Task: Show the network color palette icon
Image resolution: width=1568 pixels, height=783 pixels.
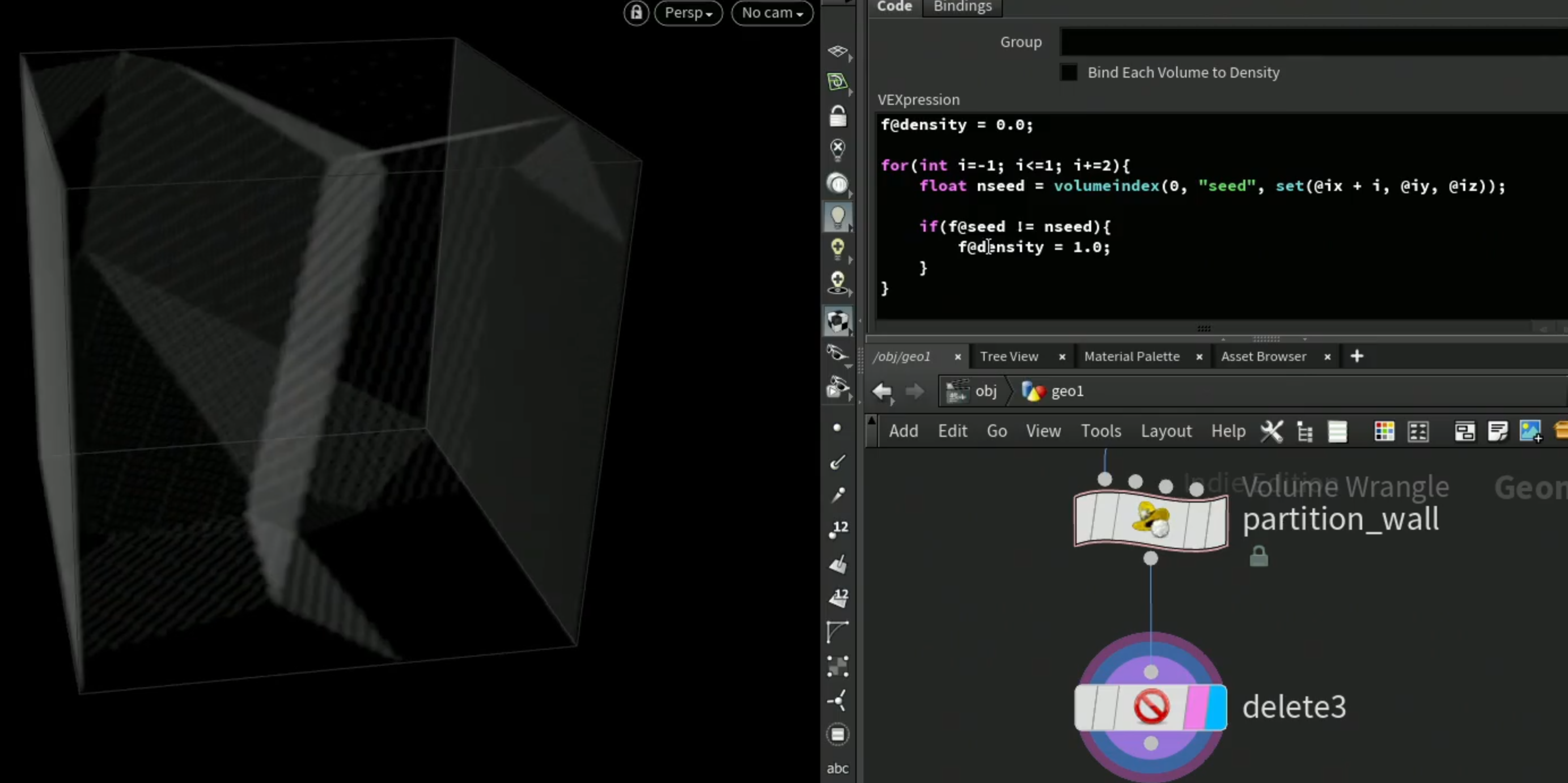Action: (x=1384, y=431)
